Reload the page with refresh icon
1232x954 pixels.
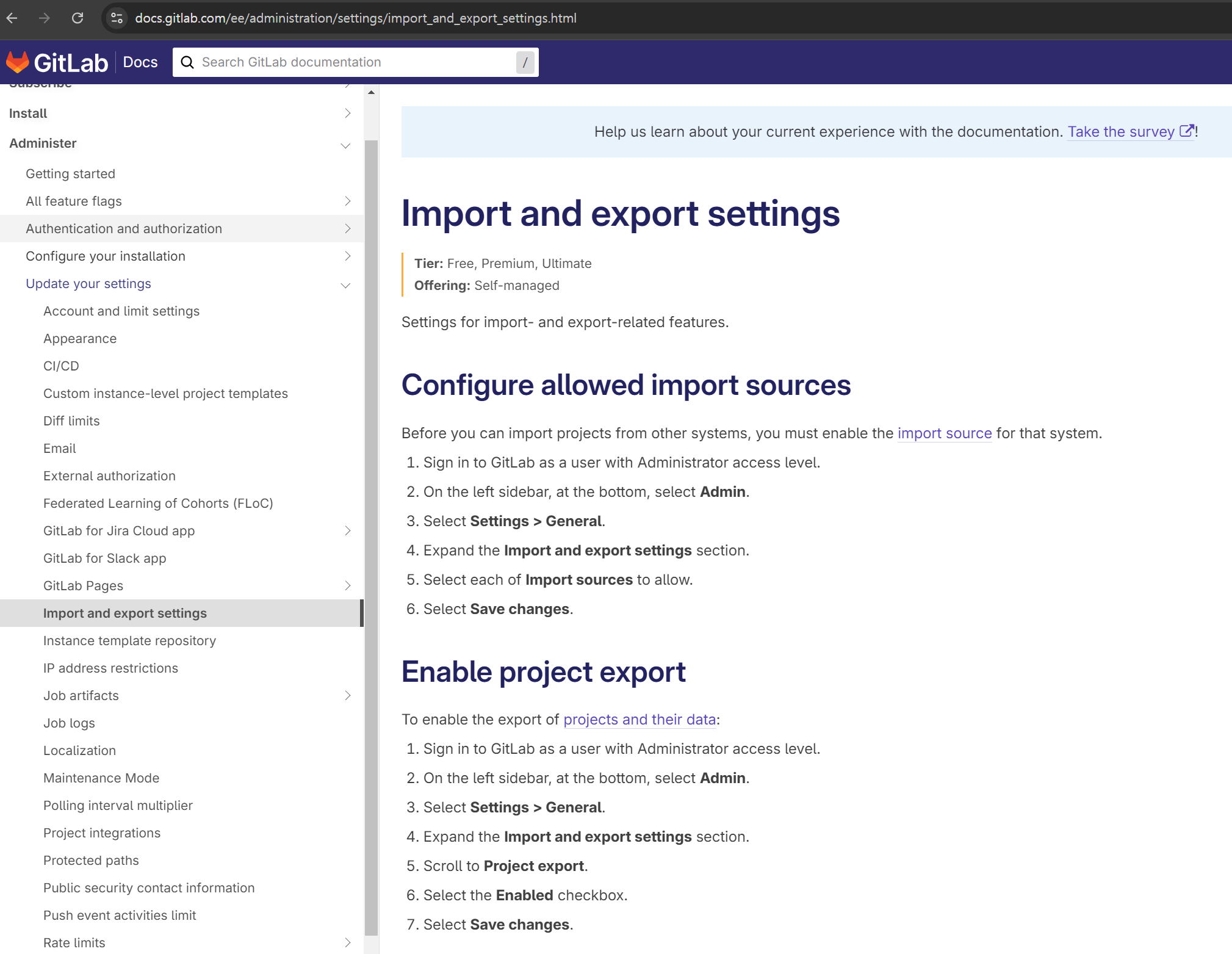click(77, 18)
